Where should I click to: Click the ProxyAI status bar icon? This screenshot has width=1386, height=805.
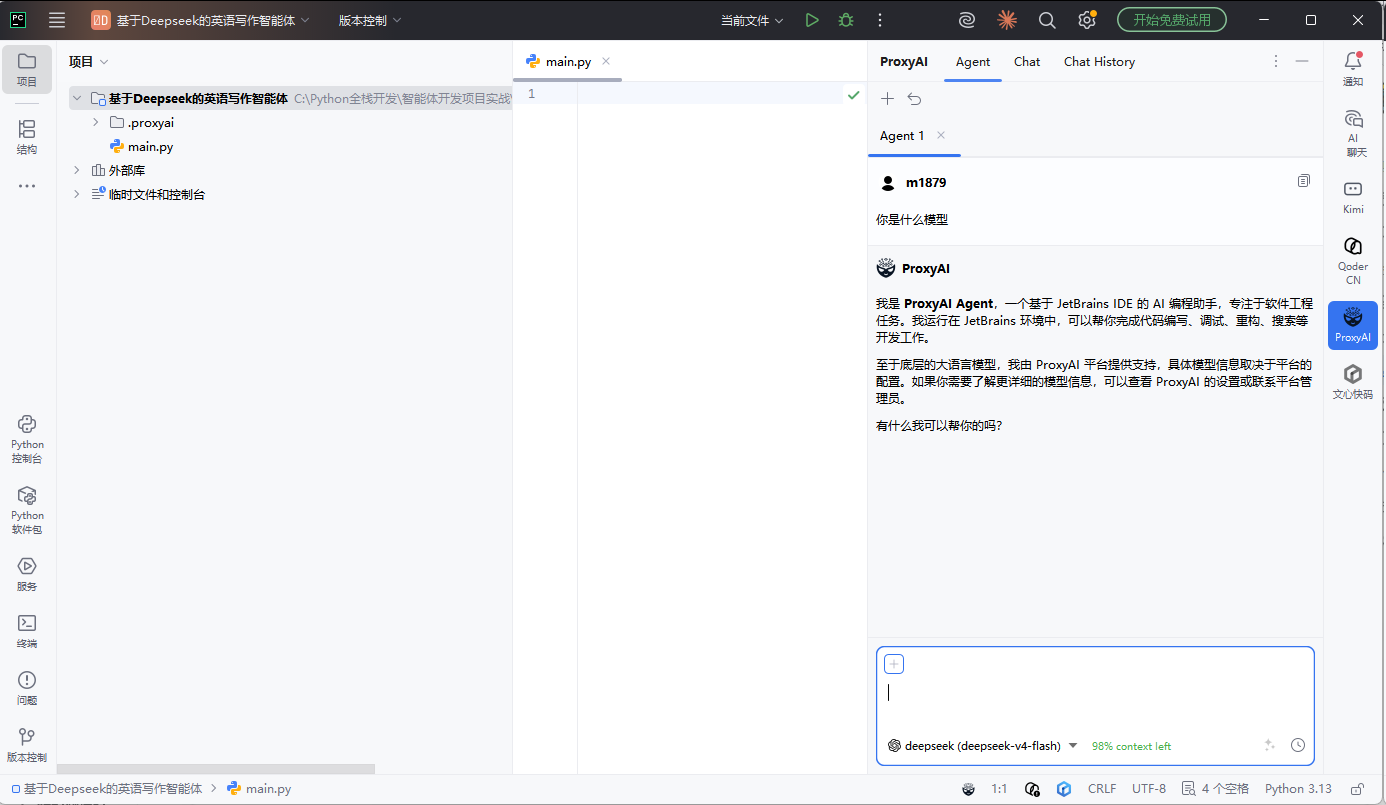[968, 789]
